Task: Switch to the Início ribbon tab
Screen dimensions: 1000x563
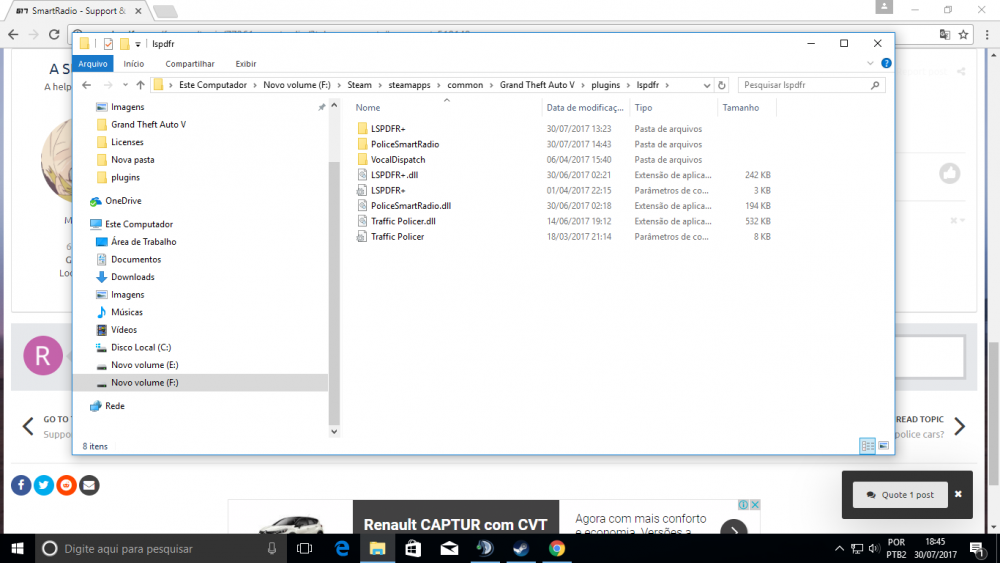Action: tap(133, 64)
